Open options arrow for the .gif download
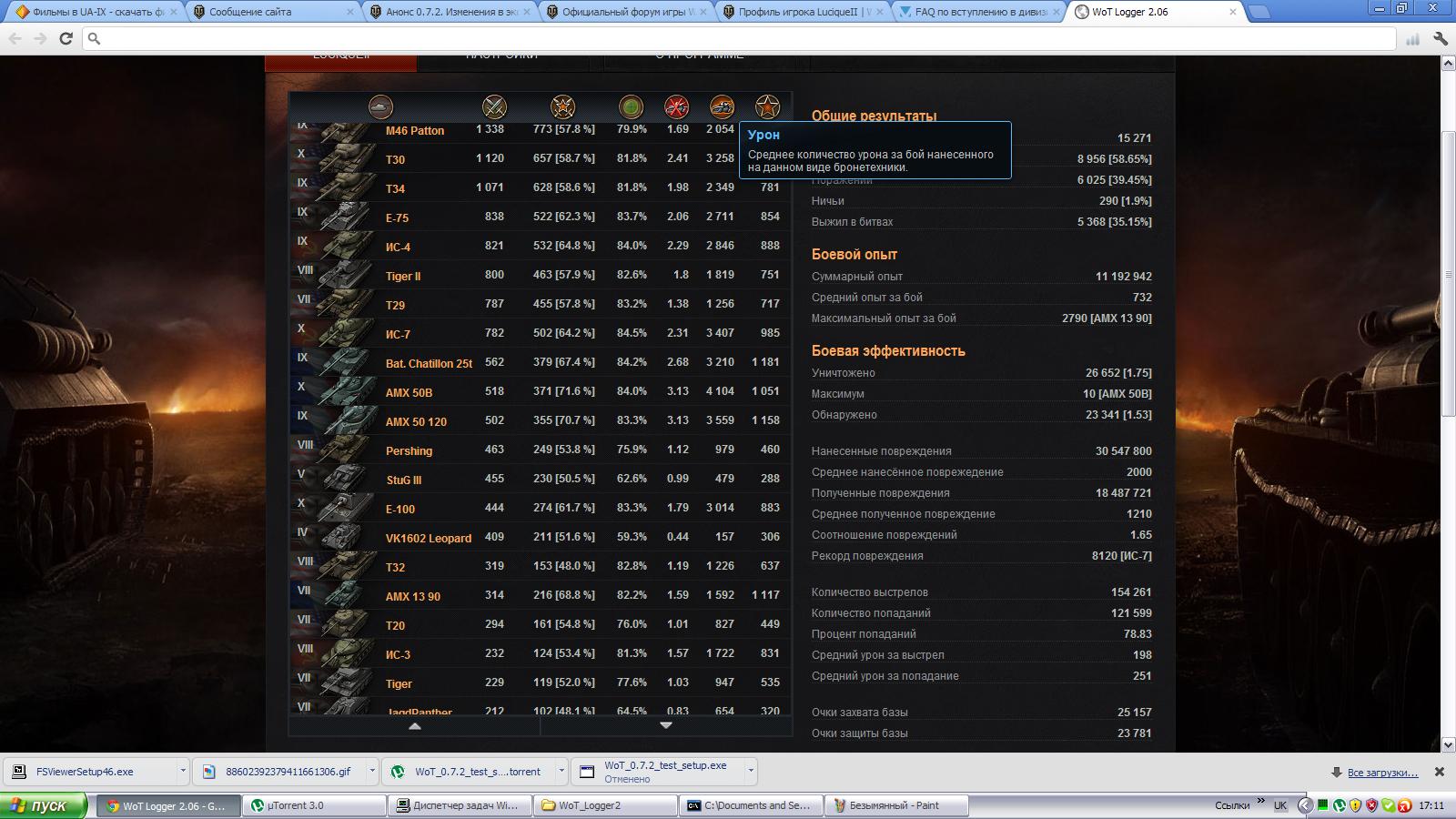This screenshot has width=1456, height=819. (x=372, y=771)
